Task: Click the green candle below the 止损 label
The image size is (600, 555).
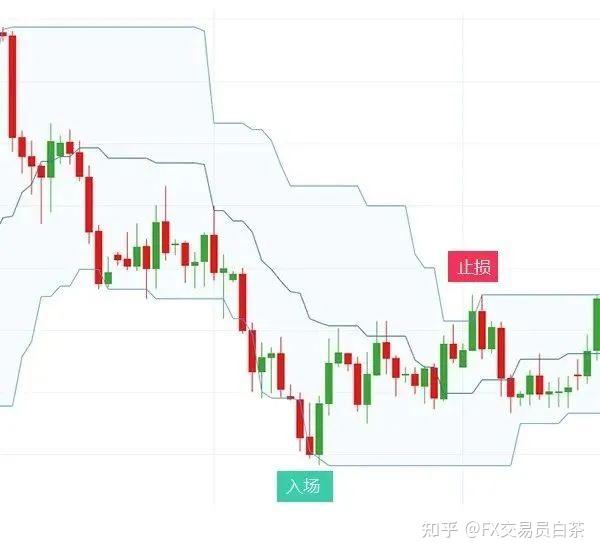Action: 473,331
